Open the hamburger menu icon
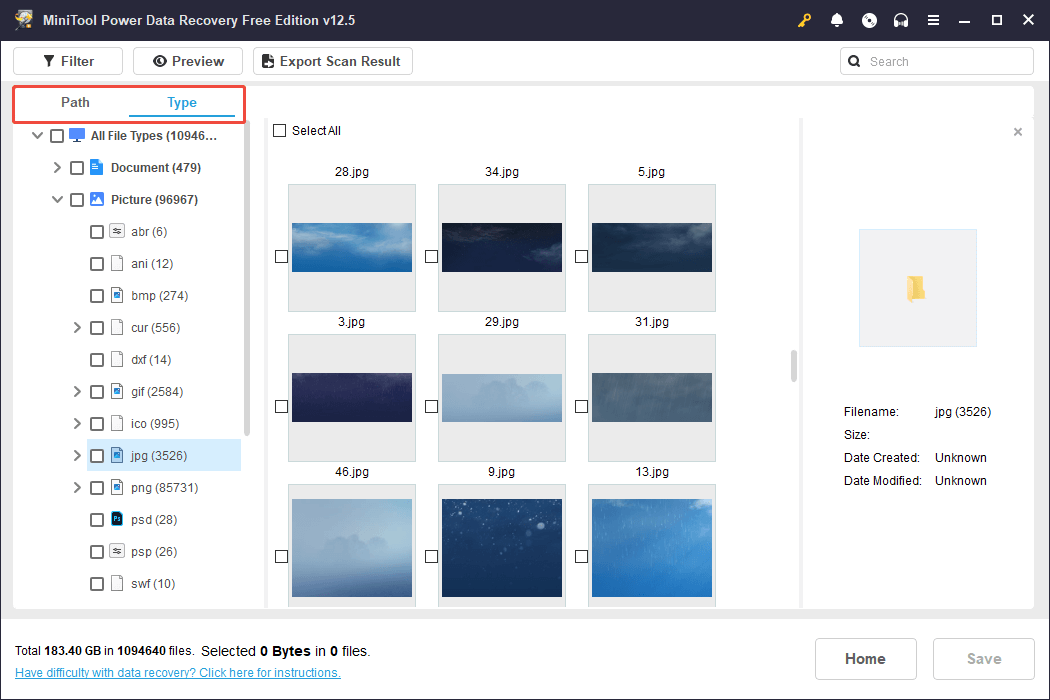The image size is (1050, 700). click(933, 20)
